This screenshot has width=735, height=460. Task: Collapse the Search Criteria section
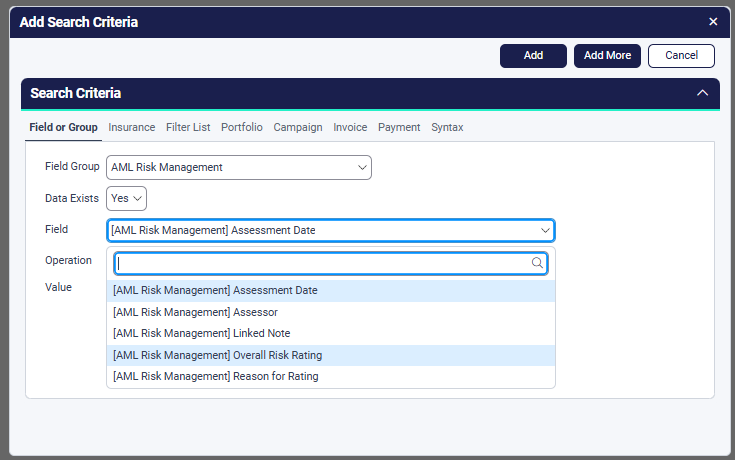pos(702,93)
